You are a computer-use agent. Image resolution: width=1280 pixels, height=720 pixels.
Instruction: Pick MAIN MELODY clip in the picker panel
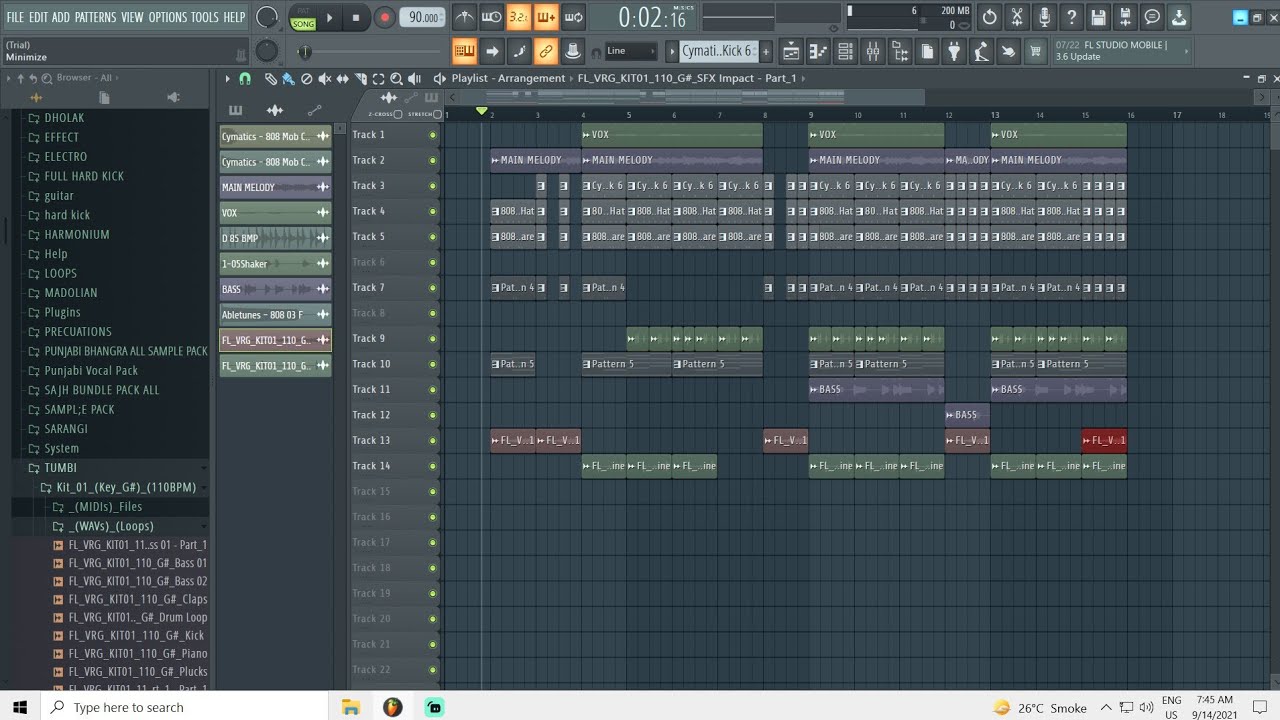click(x=275, y=187)
